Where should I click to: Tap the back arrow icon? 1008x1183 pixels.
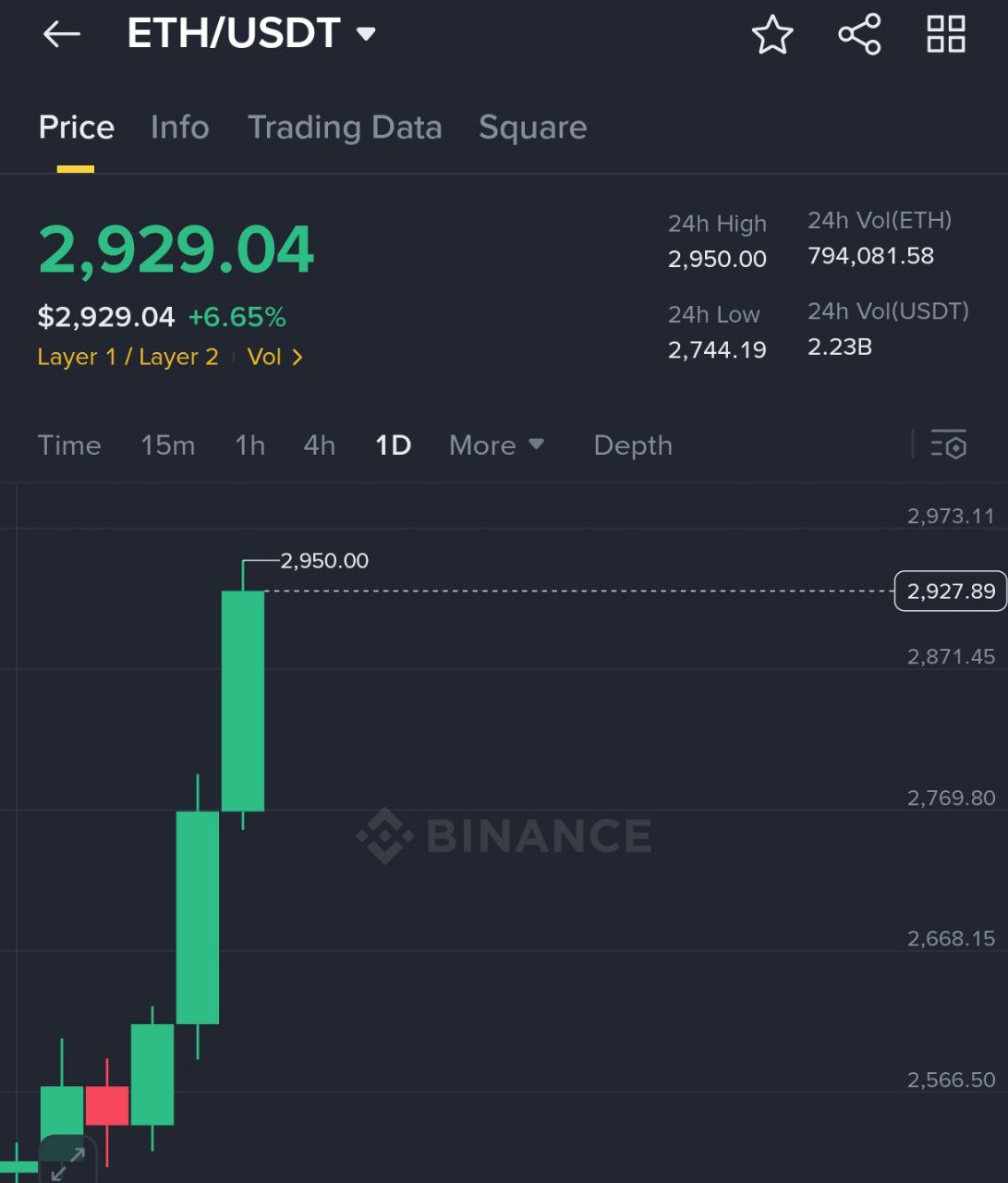(x=62, y=35)
